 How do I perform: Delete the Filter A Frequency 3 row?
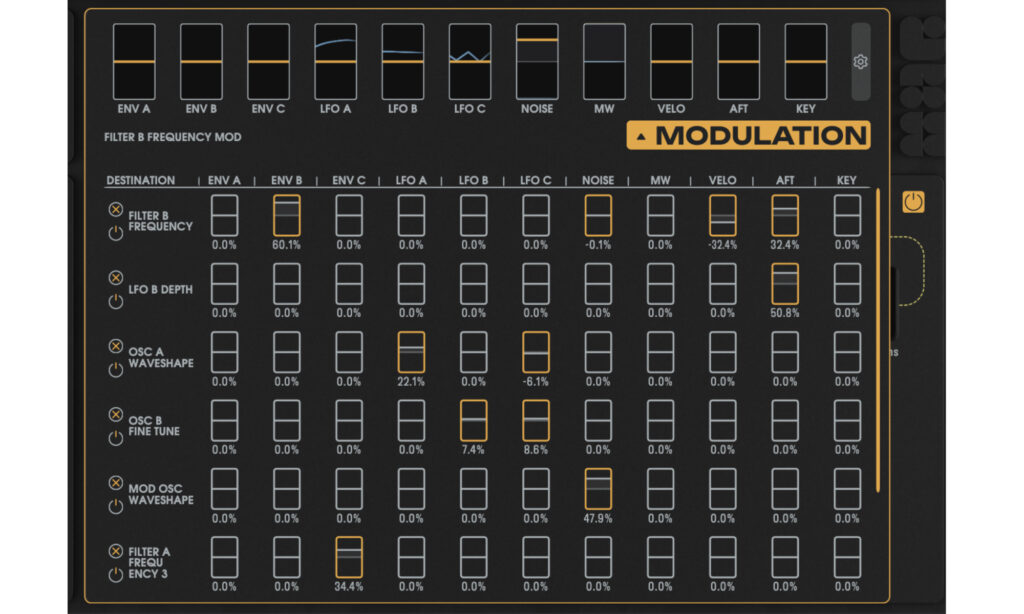115,550
